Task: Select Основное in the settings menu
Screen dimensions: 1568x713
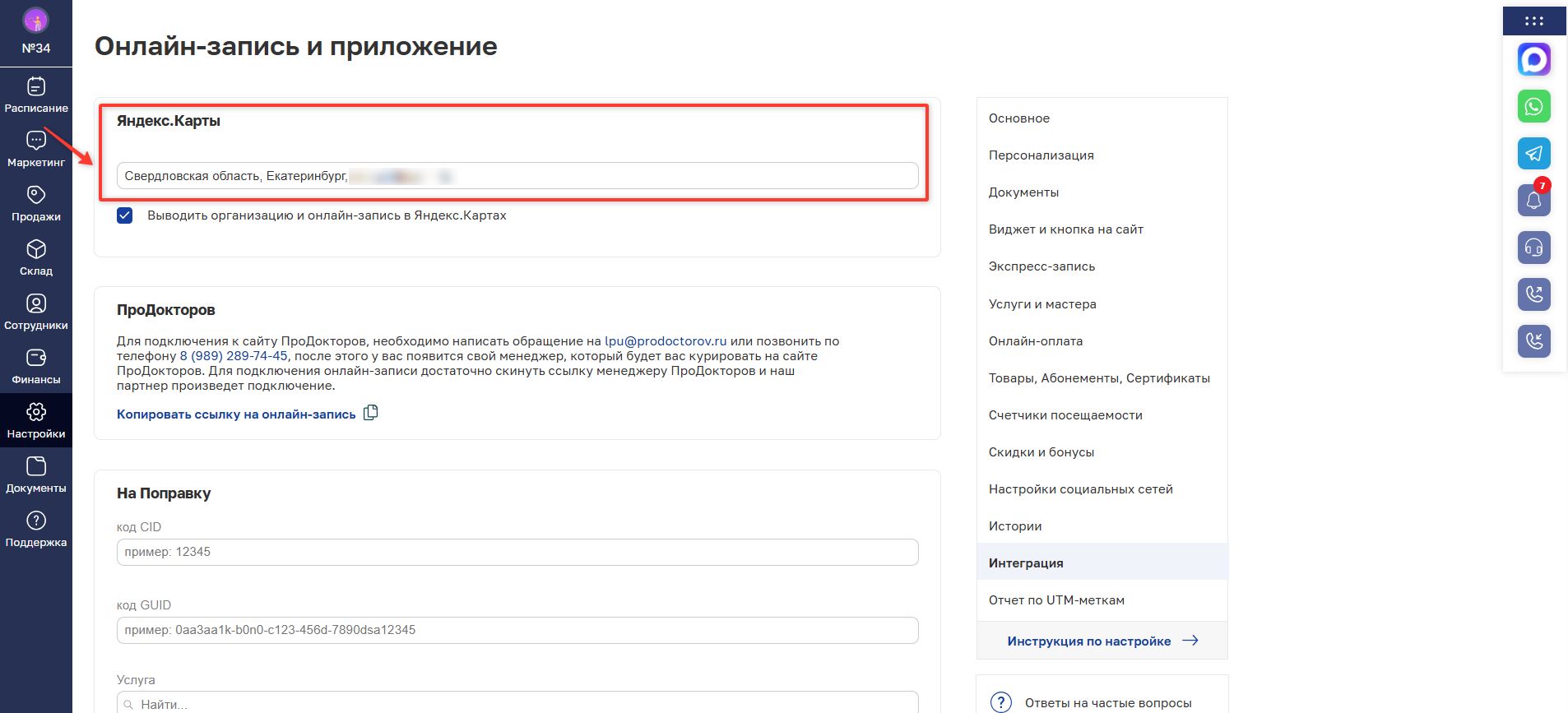Action: click(x=1102, y=118)
